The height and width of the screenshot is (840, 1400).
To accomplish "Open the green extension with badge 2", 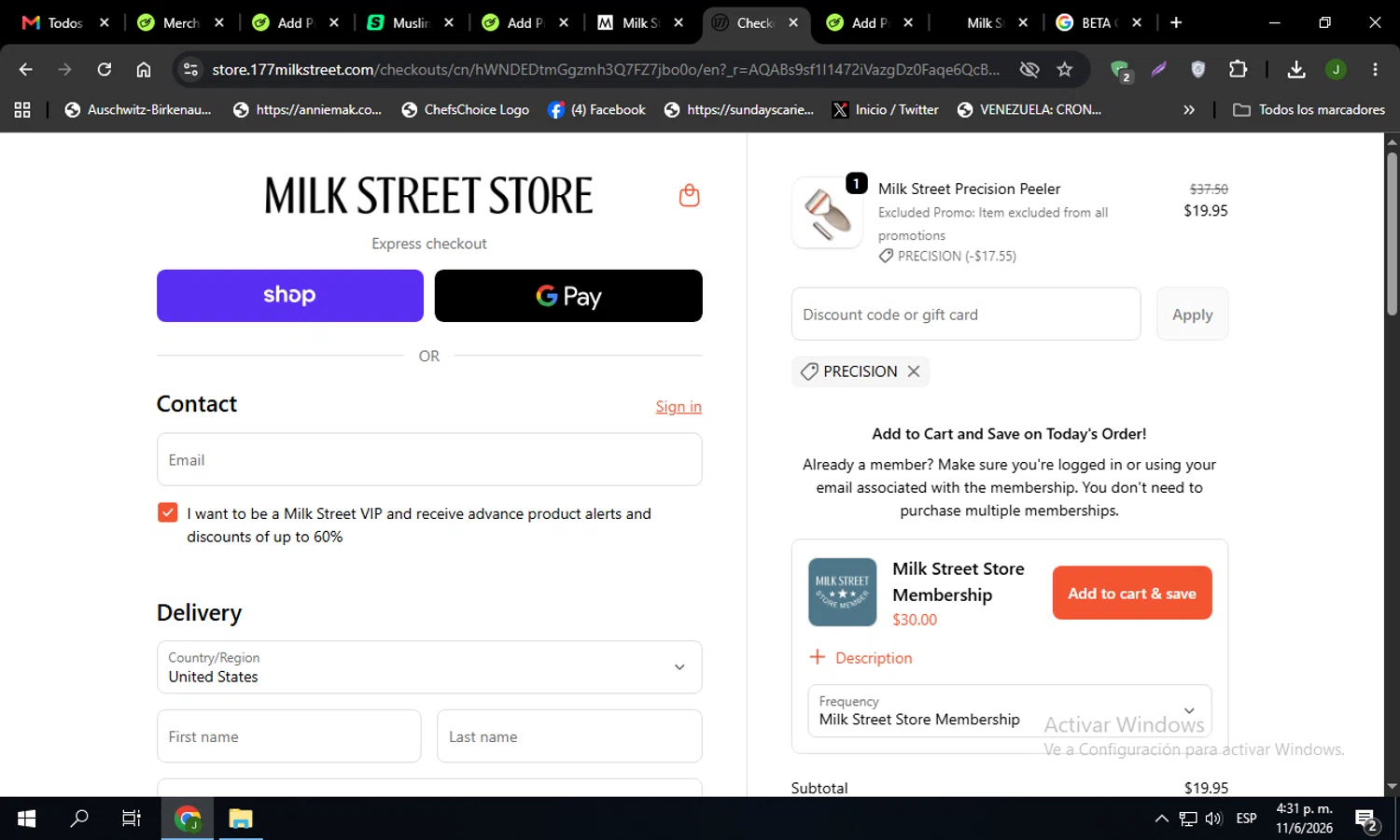I will 1121,70.
